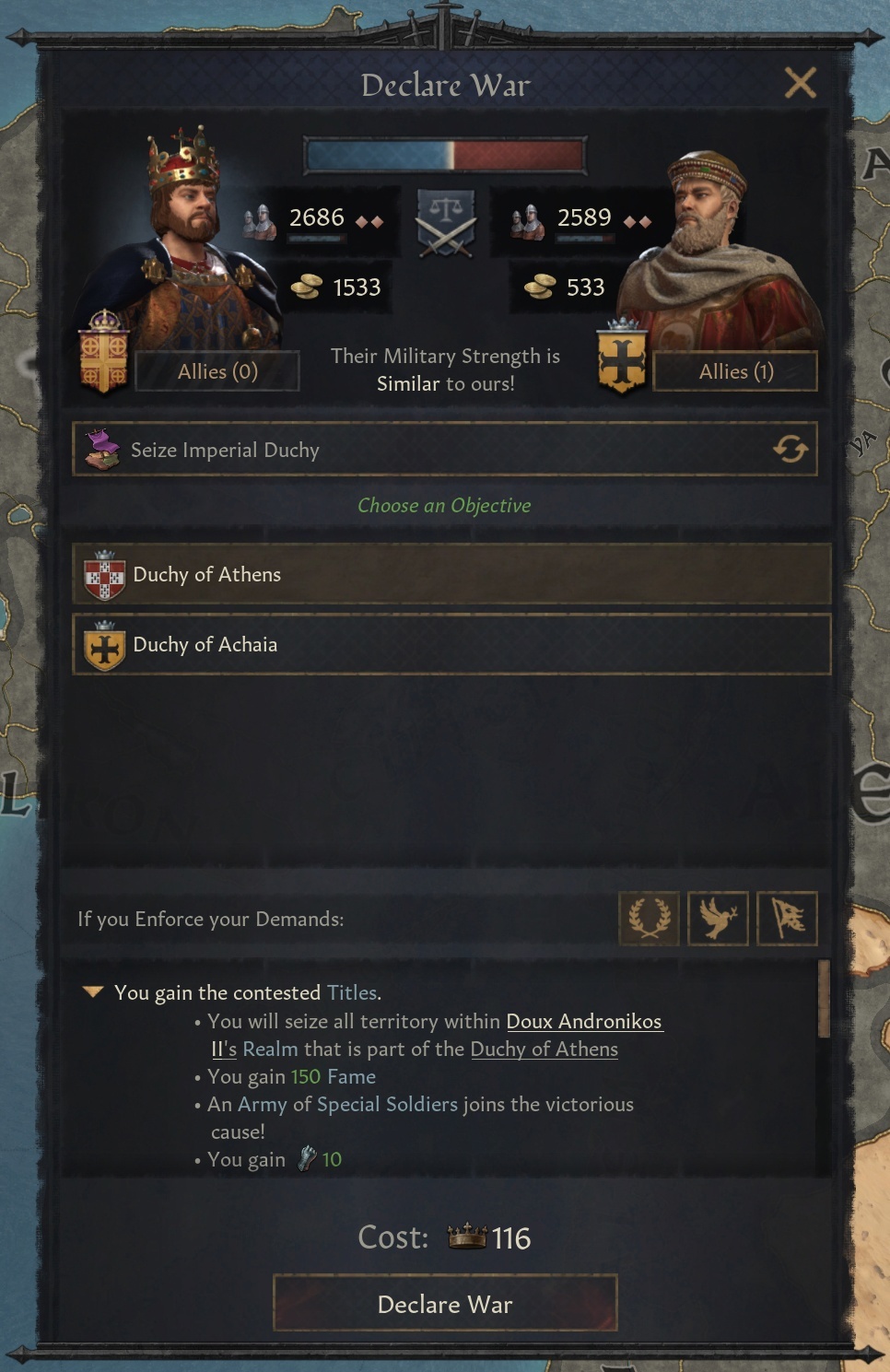Show the white peace dove outcome
The height and width of the screenshot is (1372, 890).
[718, 919]
